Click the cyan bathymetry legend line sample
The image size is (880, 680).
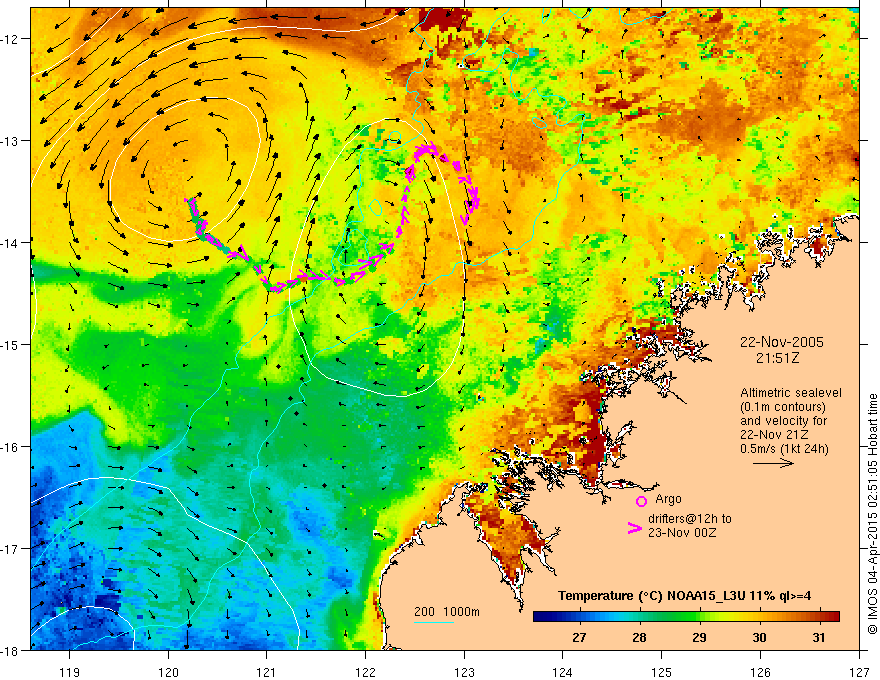point(434,622)
